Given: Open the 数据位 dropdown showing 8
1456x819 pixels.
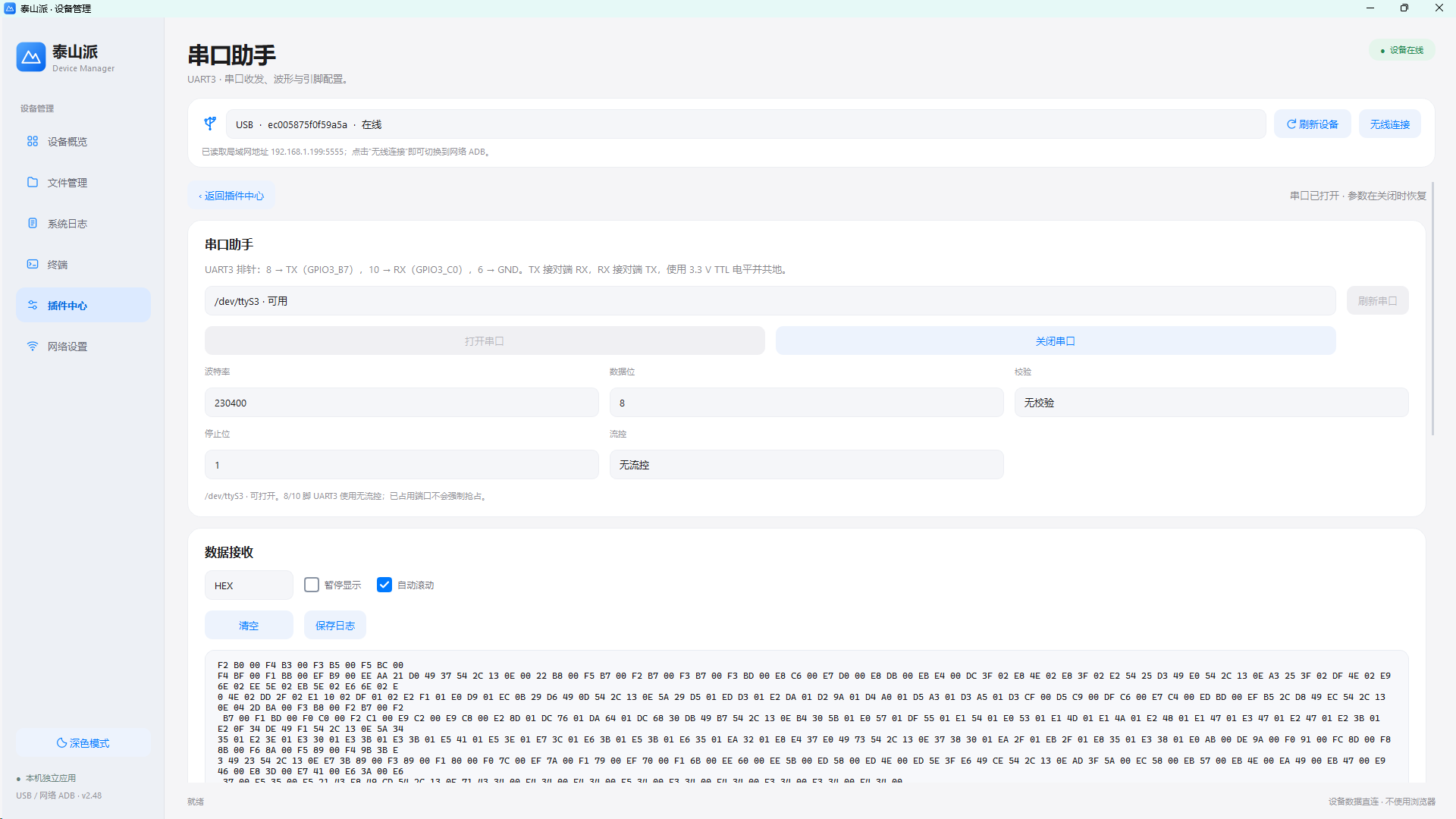Looking at the screenshot, I should (x=806, y=403).
